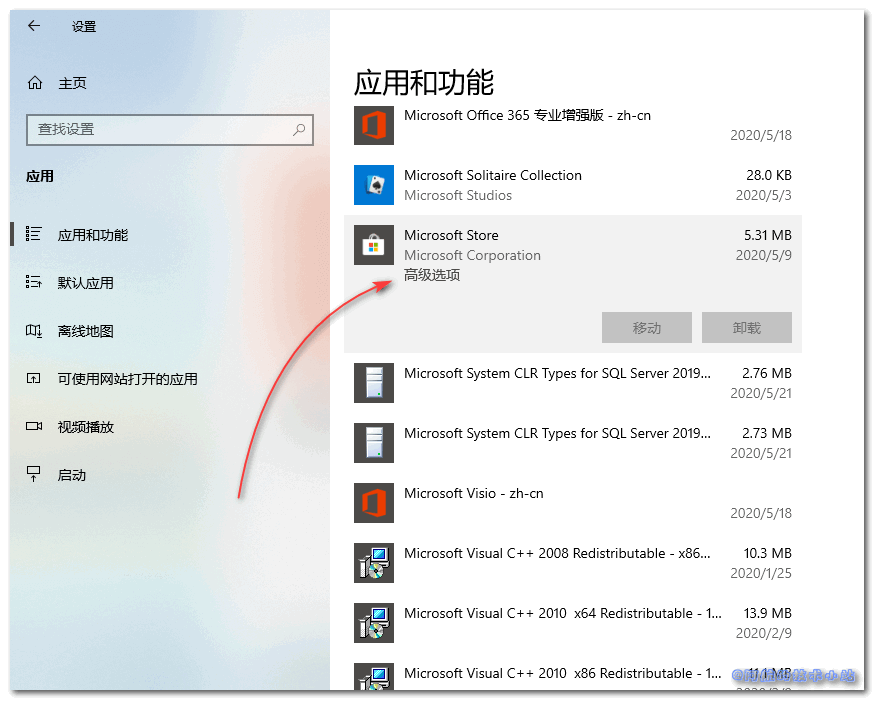Click the 启动 startup icon

(34, 475)
